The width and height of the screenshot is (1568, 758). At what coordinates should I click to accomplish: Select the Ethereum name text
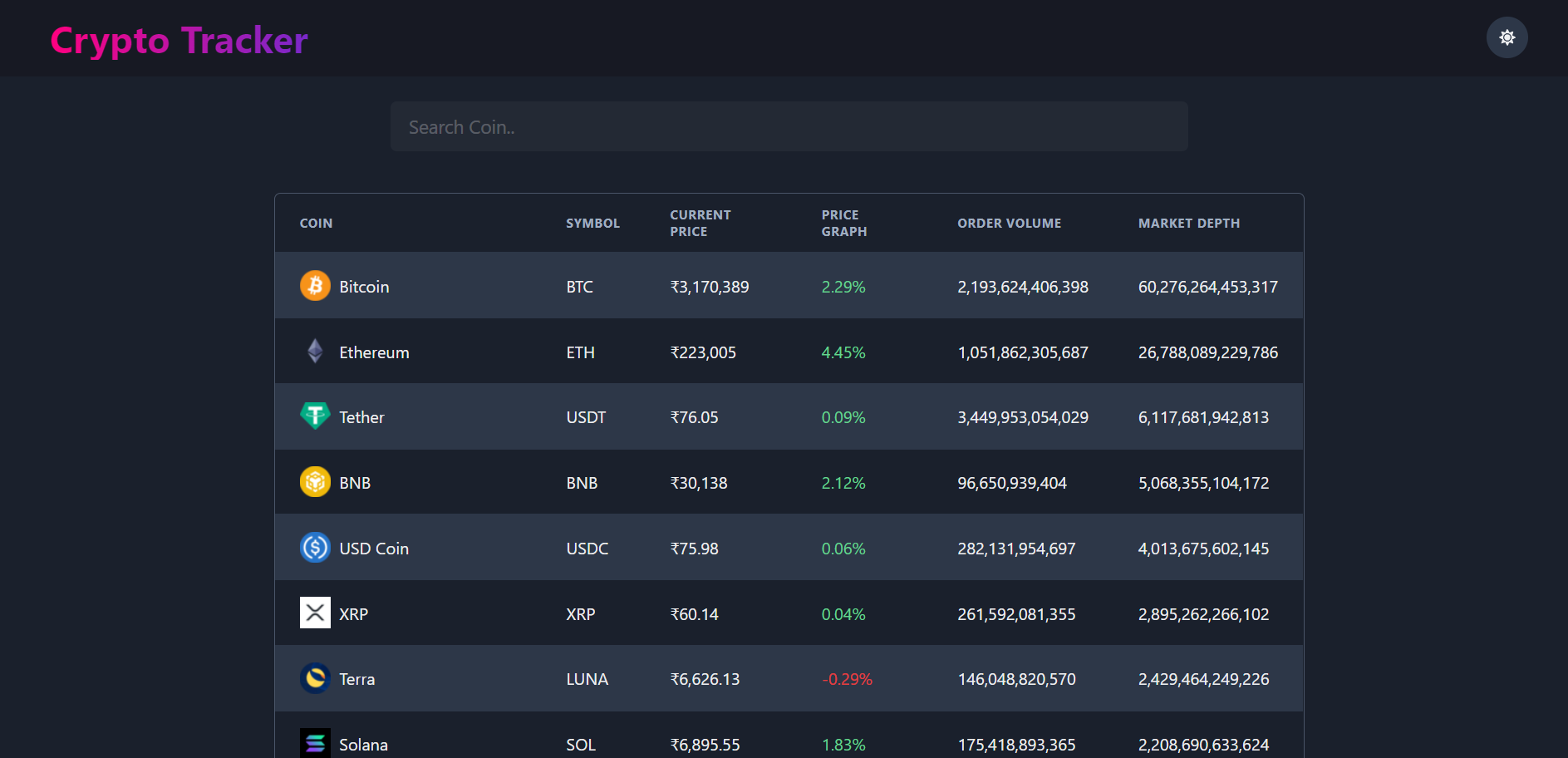(x=374, y=352)
